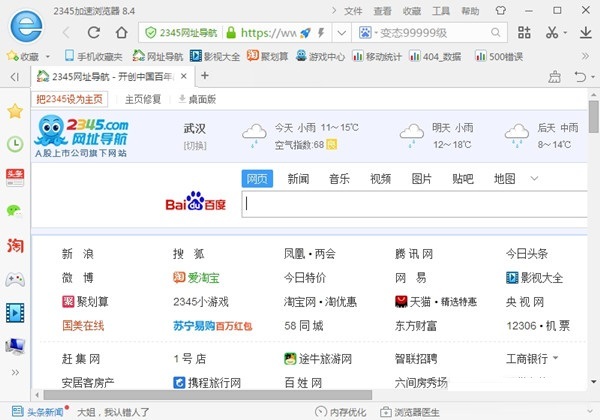Screen dimensions: 600x420
Task: Select the 网页 search tab
Action: (x=257, y=179)
